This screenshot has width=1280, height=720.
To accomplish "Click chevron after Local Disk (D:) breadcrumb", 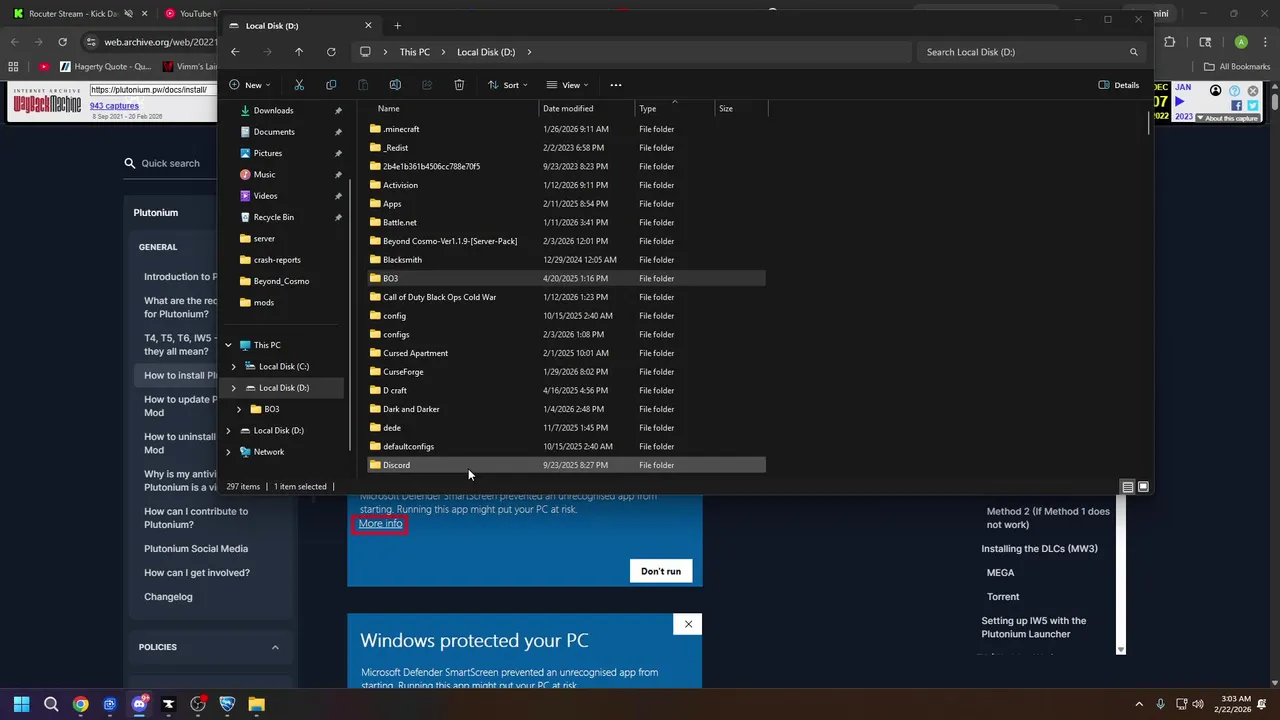I will (529, 52).
